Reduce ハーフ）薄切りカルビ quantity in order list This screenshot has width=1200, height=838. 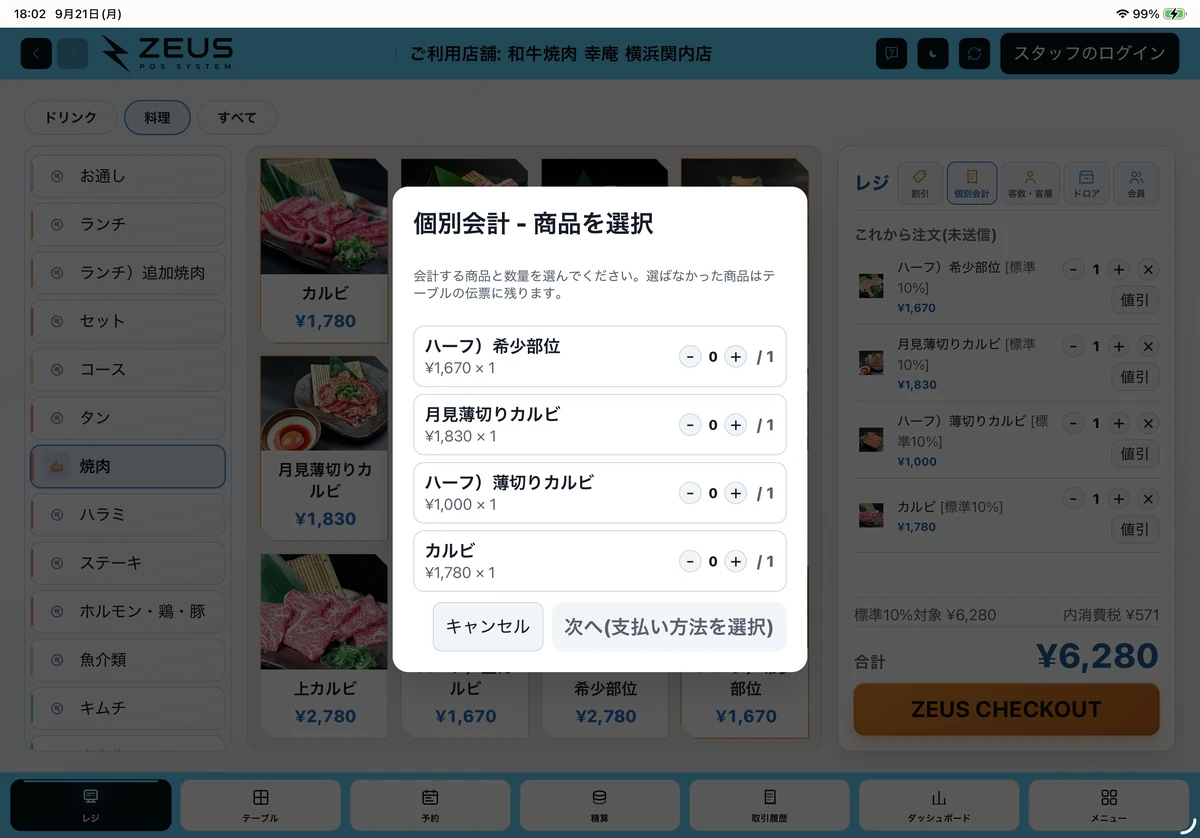tap(1073, 422)
